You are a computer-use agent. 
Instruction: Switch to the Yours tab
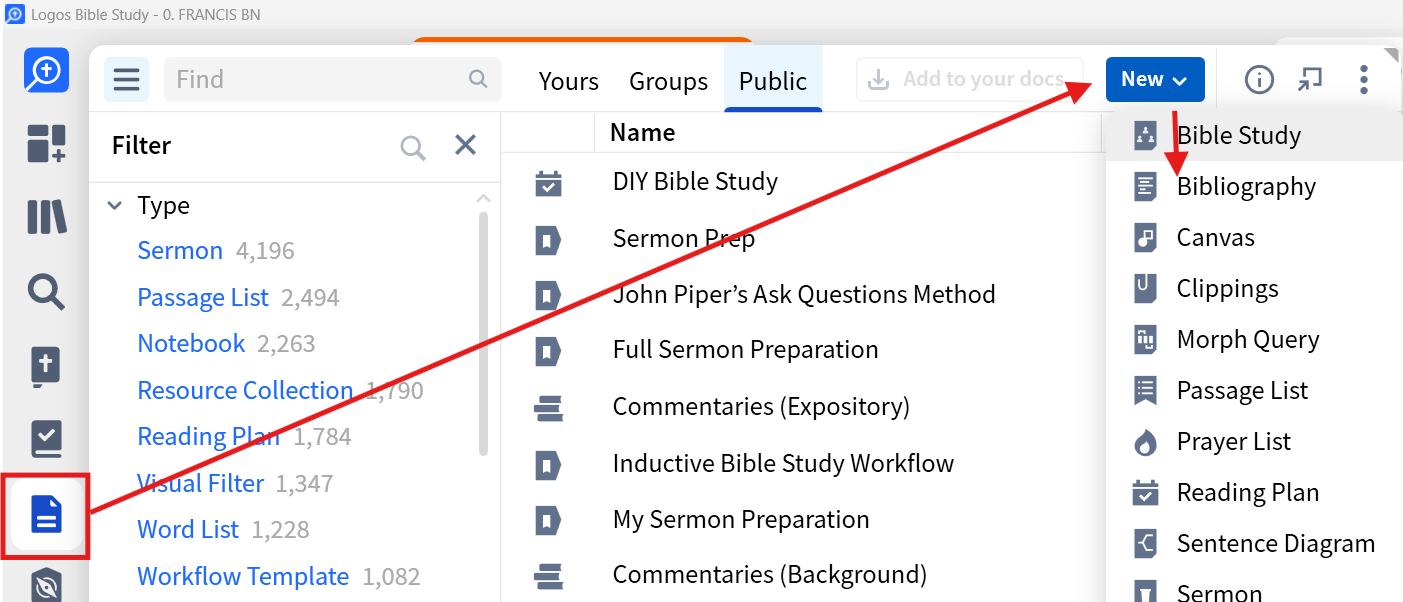569,81
